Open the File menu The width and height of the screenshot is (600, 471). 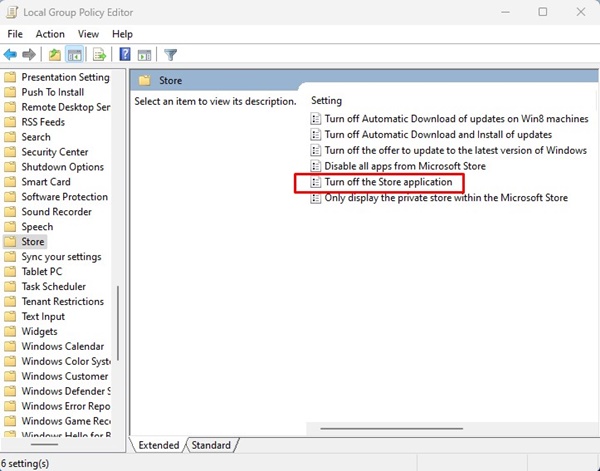point(15,34)
